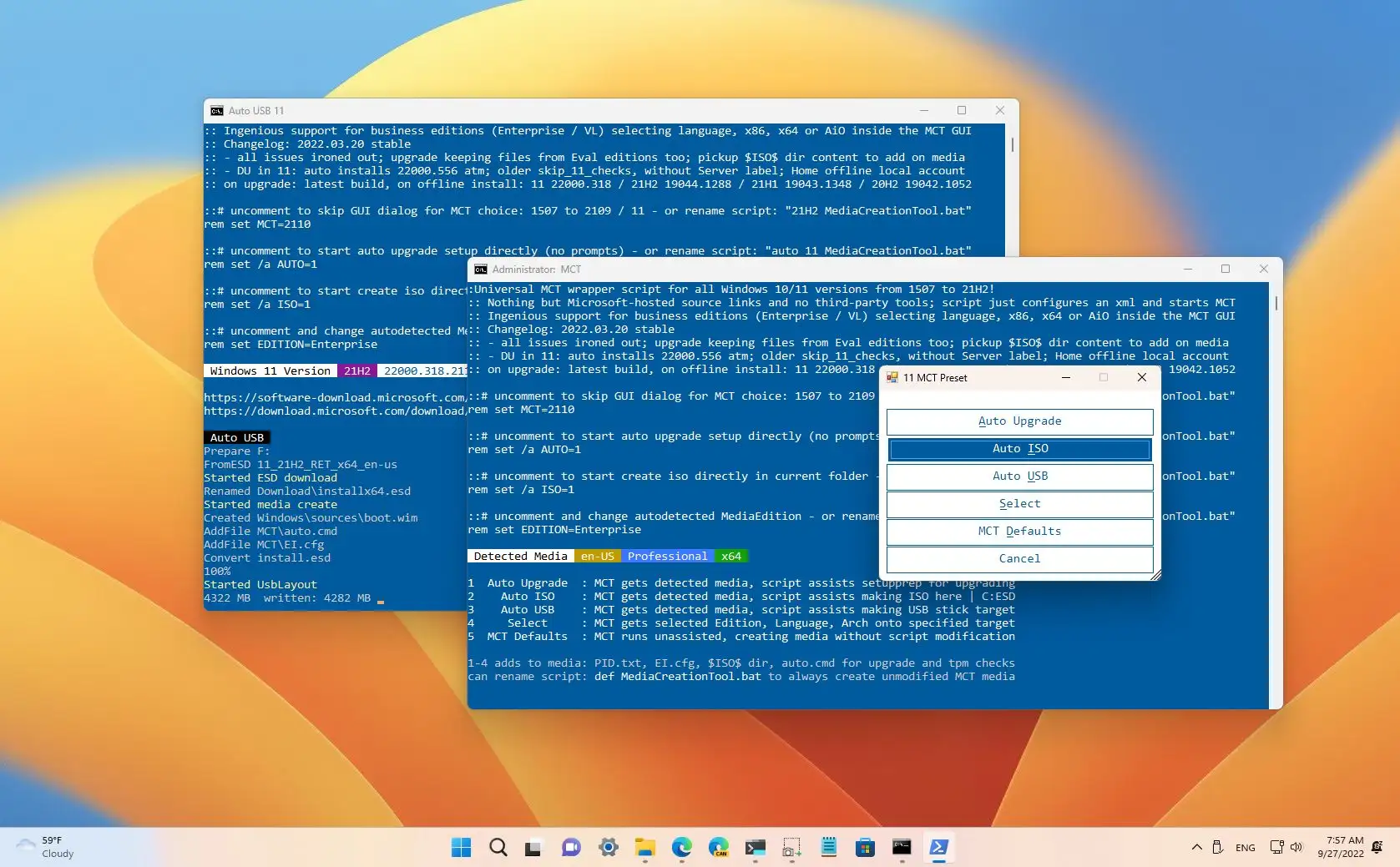Click Cancel in the 11 MCT Preset dialog
The height and width of the screenshot is (867, 1400).
pyautogui.click(x=1019, y=559)
